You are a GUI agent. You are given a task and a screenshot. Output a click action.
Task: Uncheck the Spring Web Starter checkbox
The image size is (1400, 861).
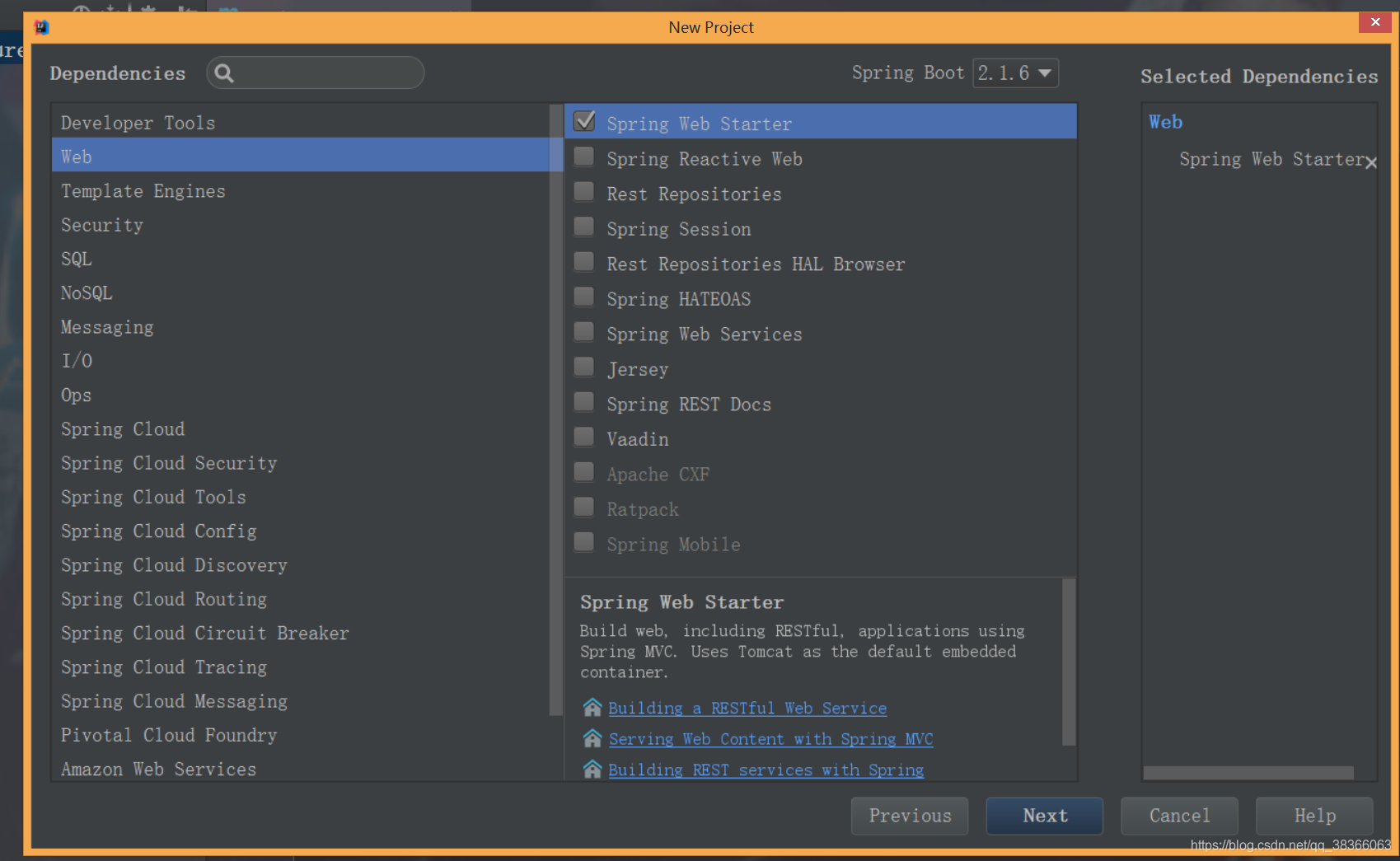[x=584, y=121]
